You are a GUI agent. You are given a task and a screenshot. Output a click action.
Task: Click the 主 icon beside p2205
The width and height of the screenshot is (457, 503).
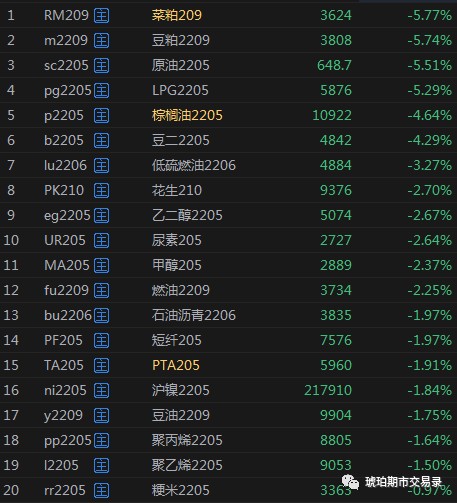tap(101, 115)
